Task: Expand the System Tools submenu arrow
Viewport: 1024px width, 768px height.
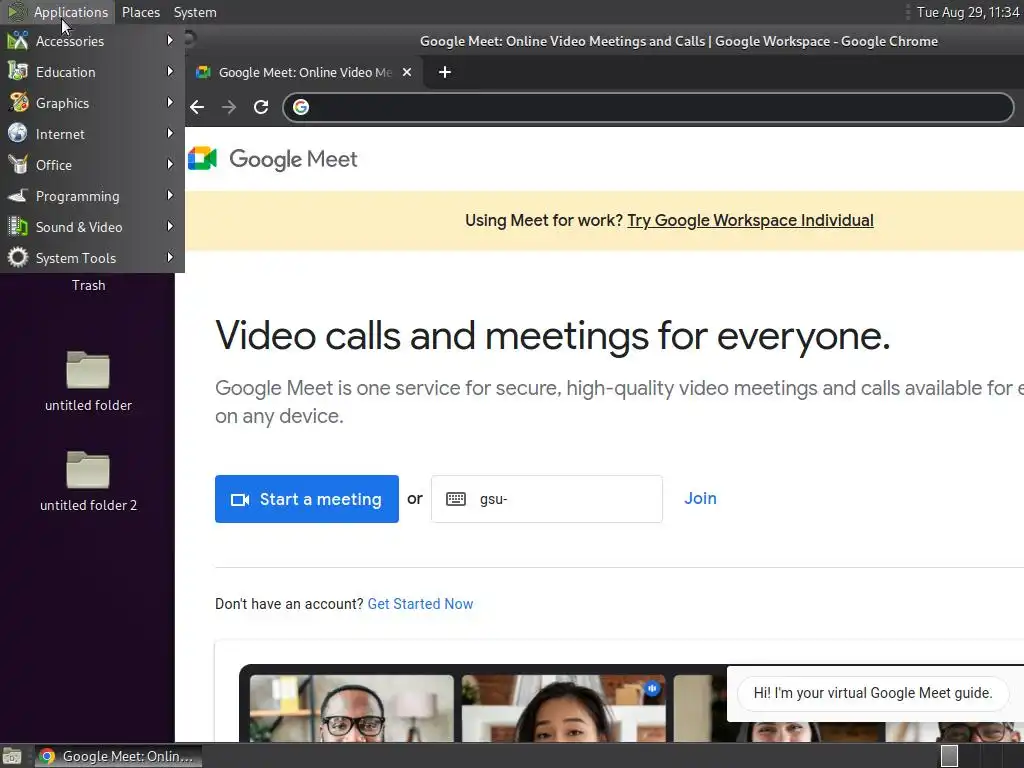Action: pyautogui.click(x=170, y=257)
